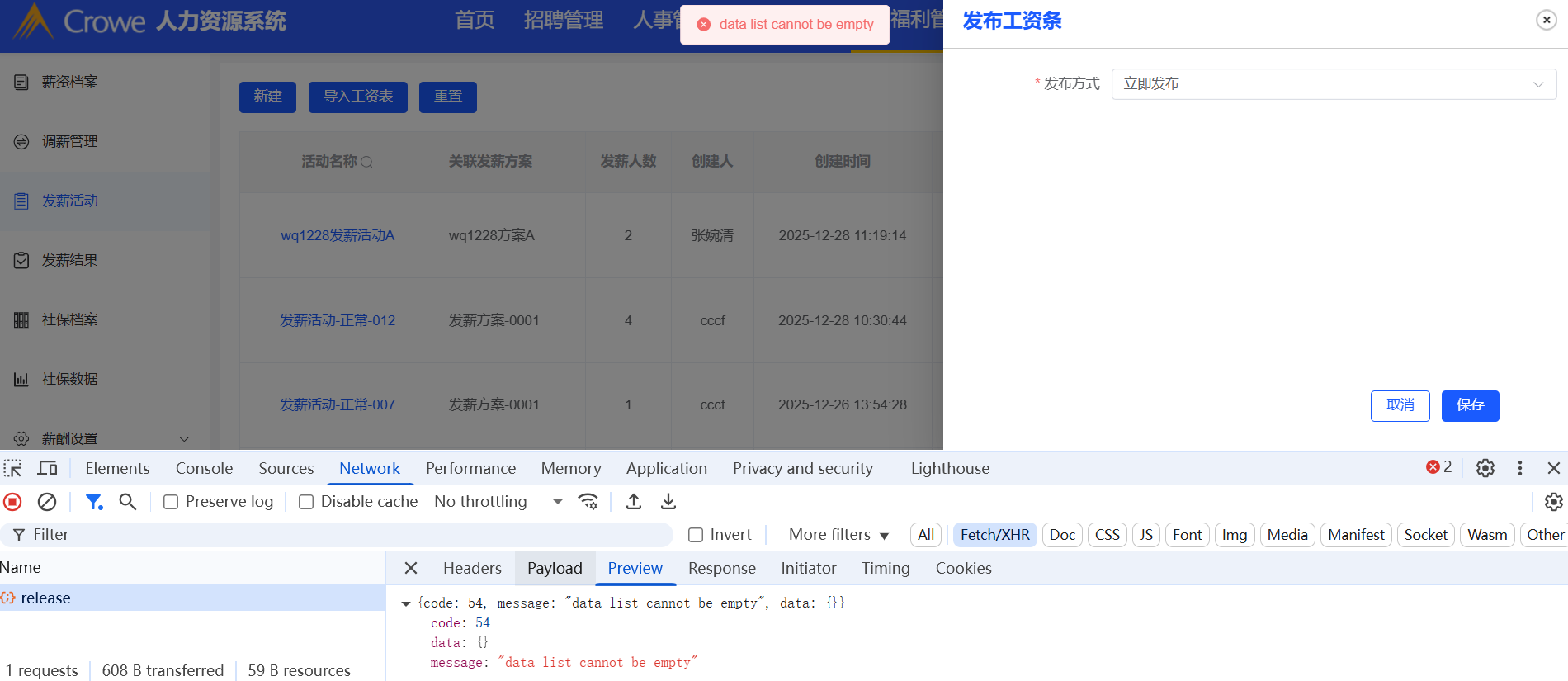
Task: Click the 取消 button
Action: (1400, 405)
